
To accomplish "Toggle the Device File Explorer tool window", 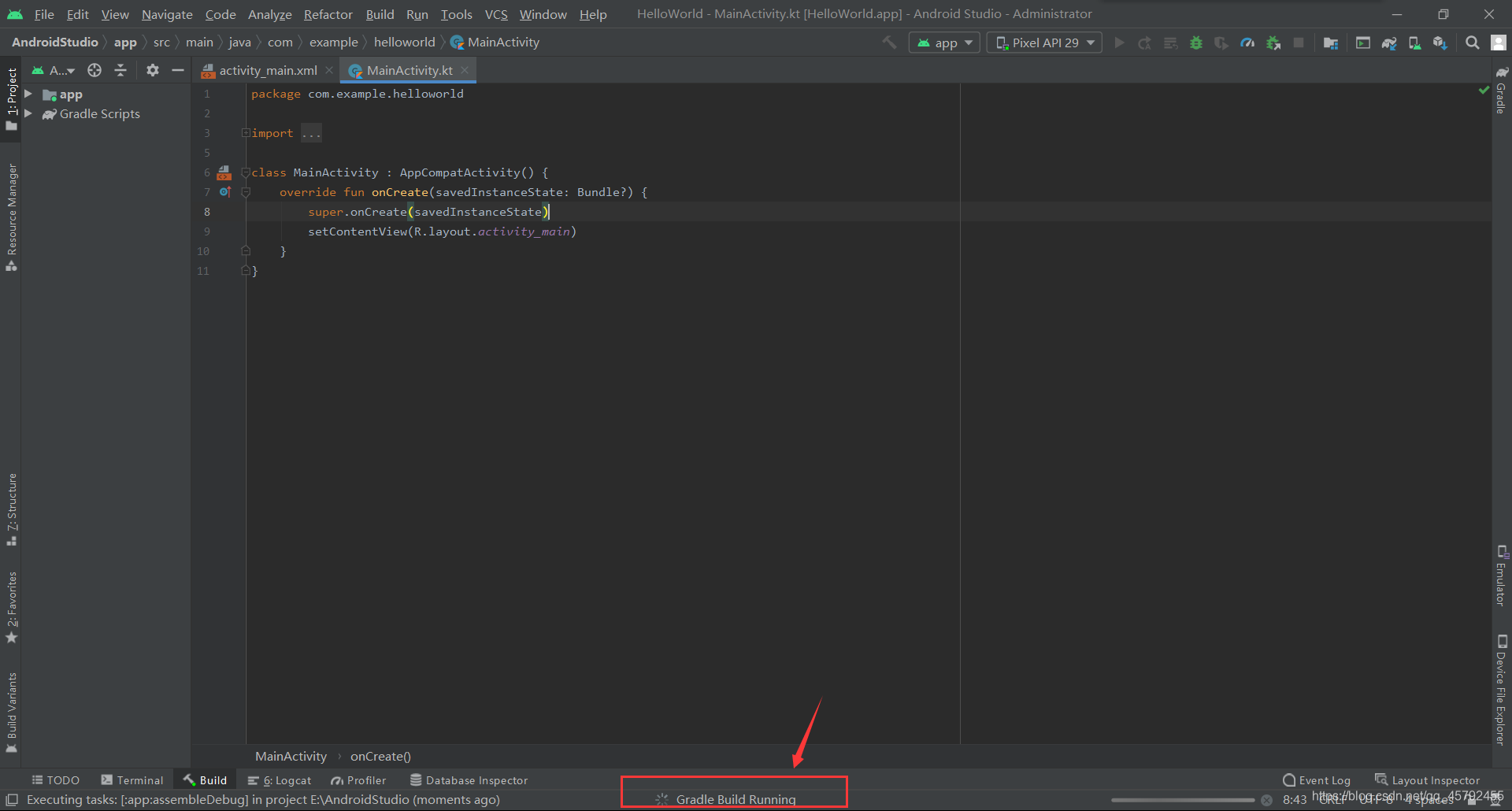I will 1502,690.
